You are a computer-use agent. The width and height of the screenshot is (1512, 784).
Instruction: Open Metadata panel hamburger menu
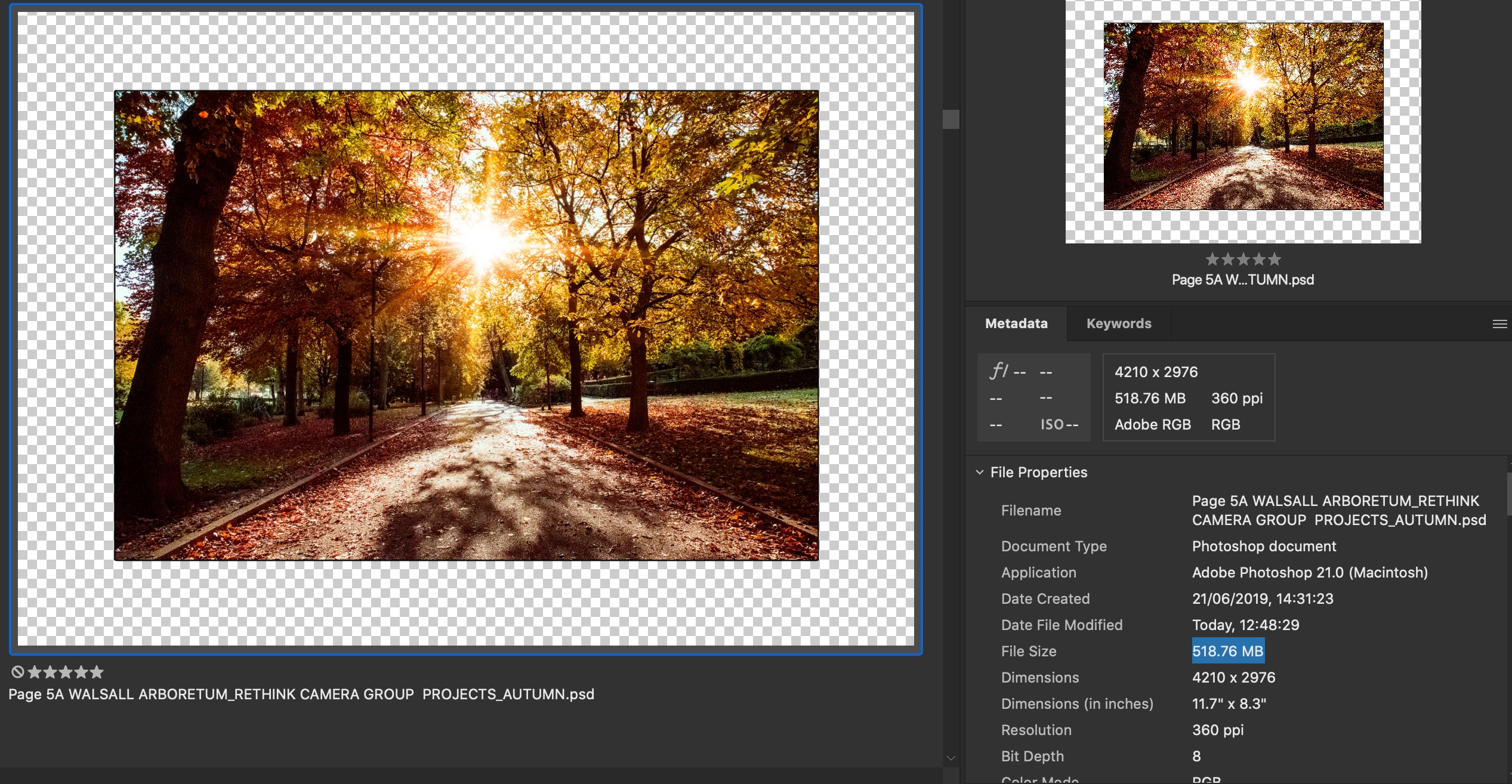1499,324
